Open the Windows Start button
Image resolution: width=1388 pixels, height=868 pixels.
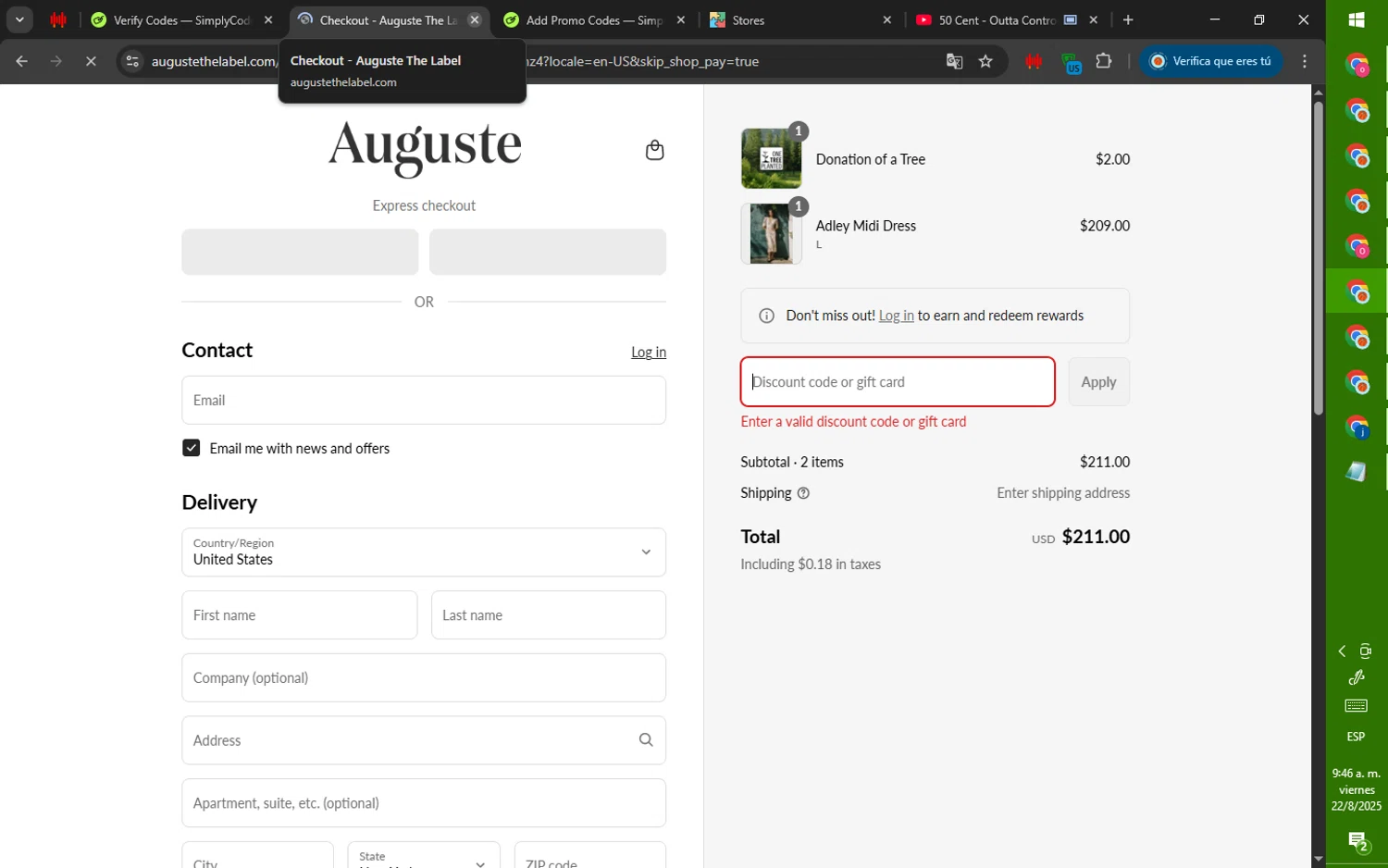tap(1357, 20)
